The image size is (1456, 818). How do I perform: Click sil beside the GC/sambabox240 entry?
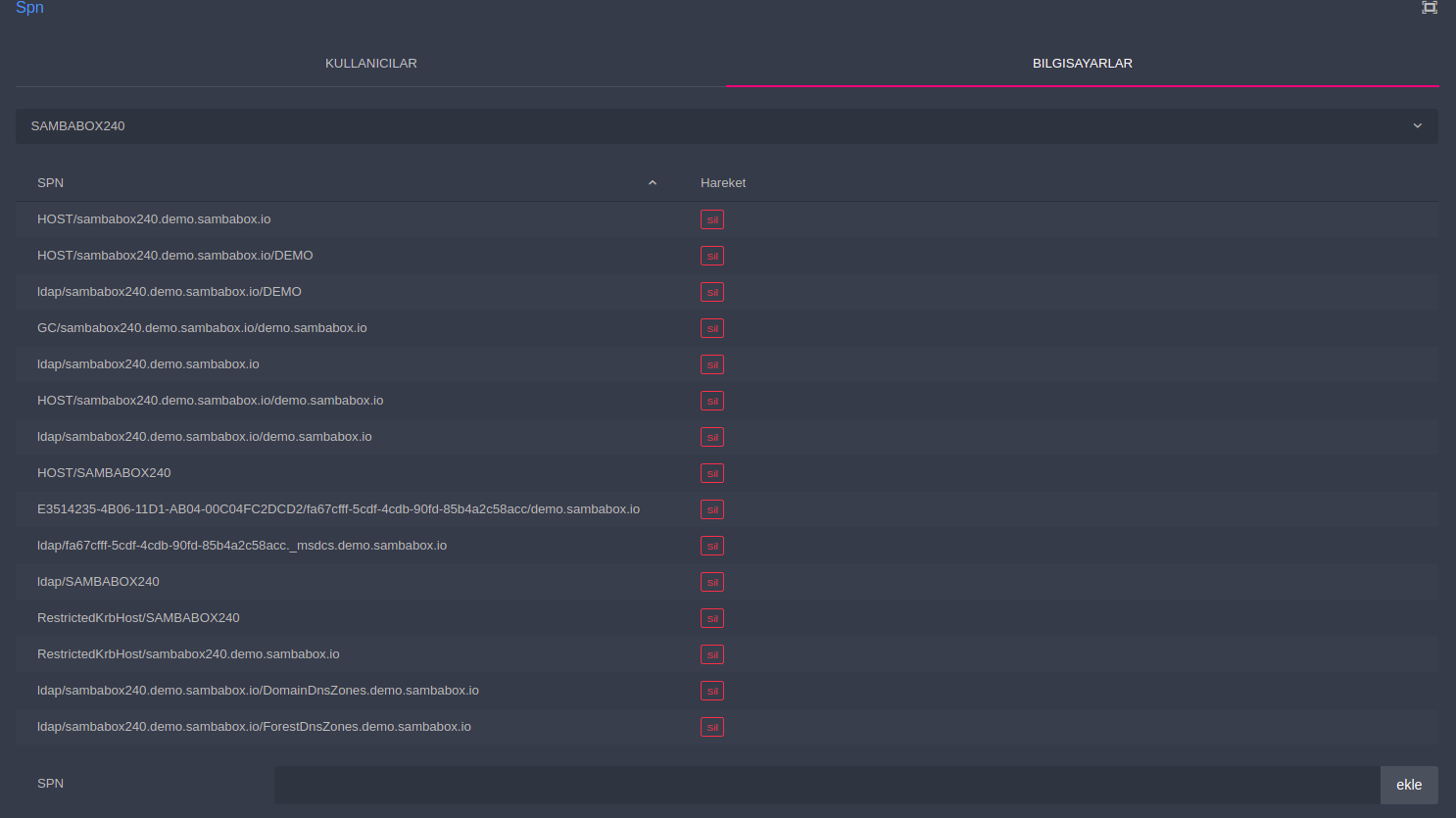click(x=712, y=329)
